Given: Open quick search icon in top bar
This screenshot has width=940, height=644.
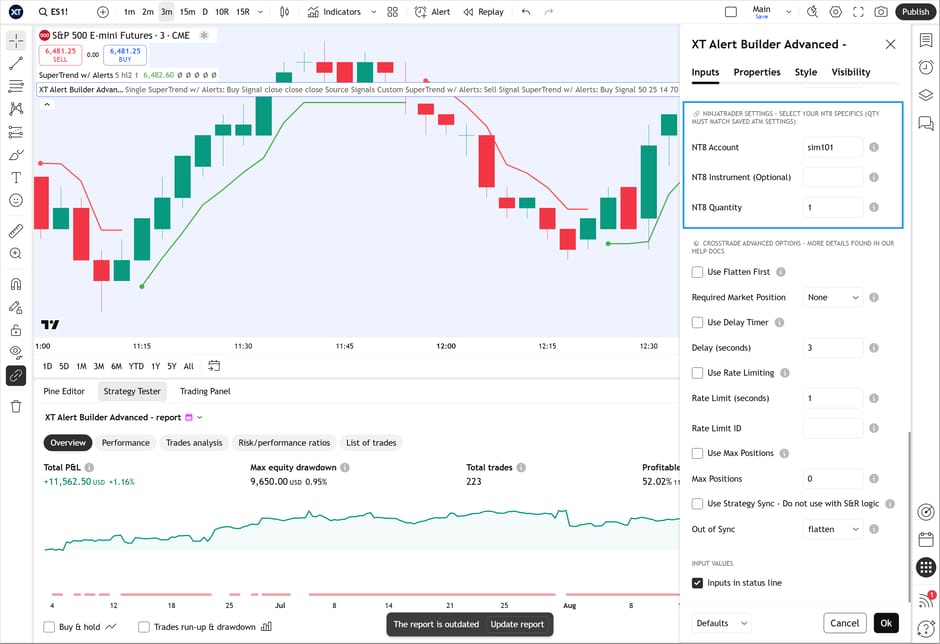Looking at the screenshot, I should [x=812, y=12].
